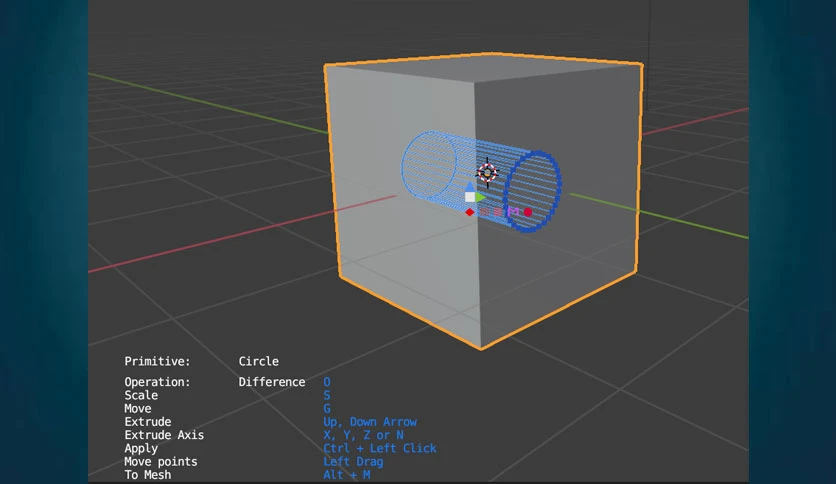
Task: Click the red diamond gizmo handle
Action: [x=469, y=212]
